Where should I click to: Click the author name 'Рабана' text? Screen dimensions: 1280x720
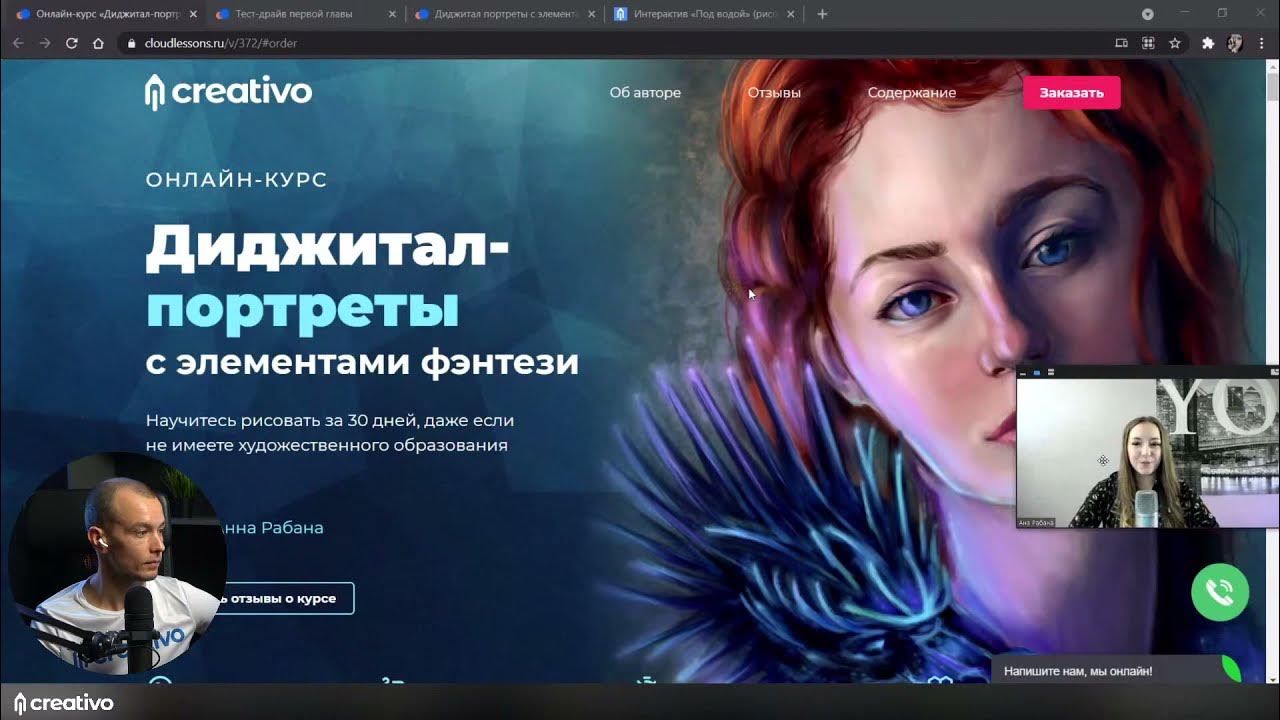(x=292, y=528)
